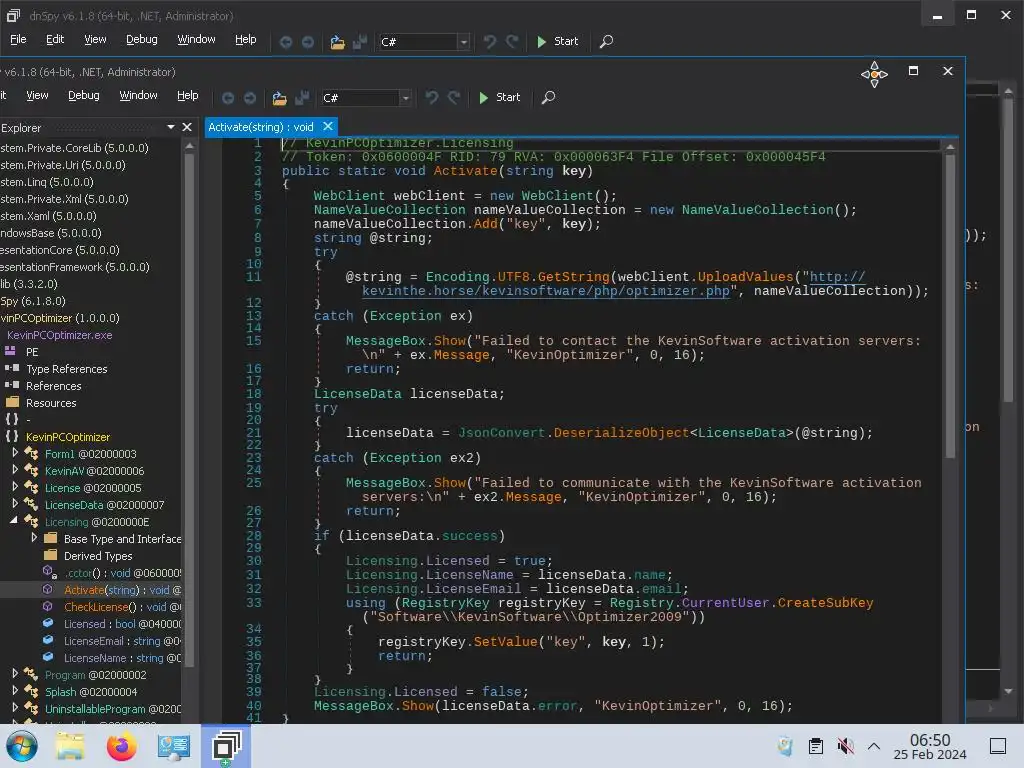
Task: Click the Start button in outer toolbar
Action: tap(557, 41)
